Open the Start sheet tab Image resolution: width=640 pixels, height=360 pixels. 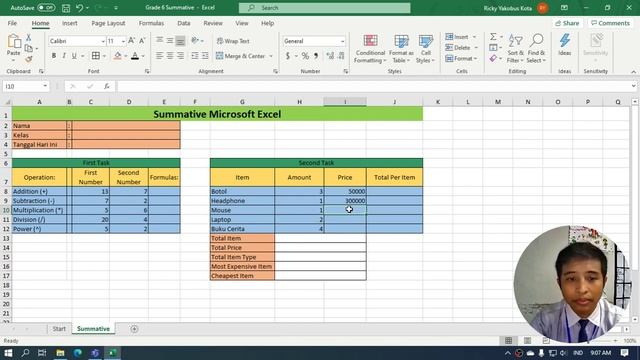(x=59, y=329)
